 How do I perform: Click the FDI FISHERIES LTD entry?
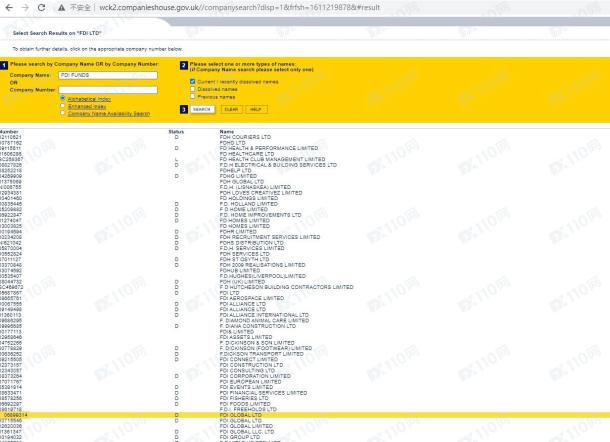point(244,398)
